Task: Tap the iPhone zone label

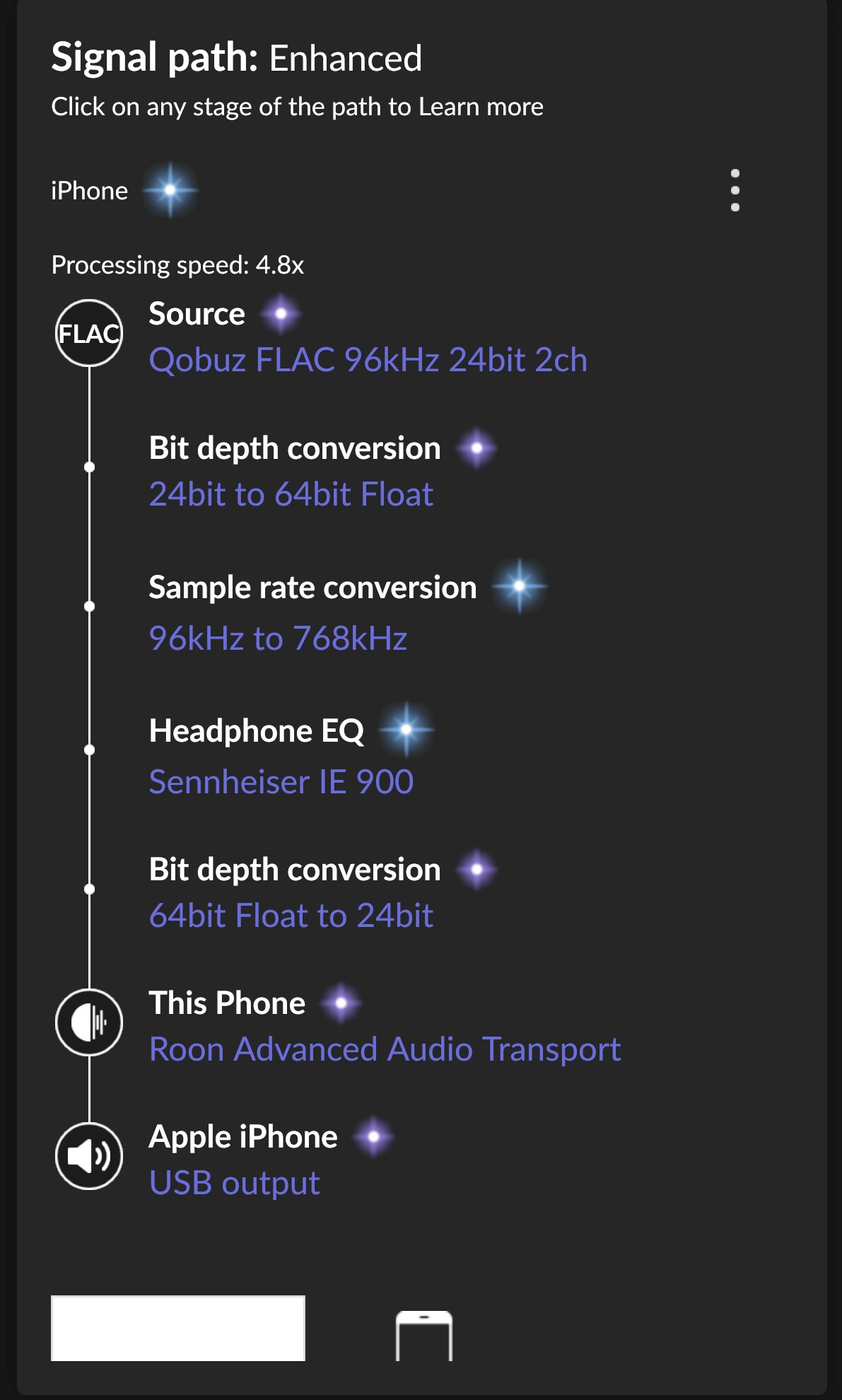Action: pos(89,191)
